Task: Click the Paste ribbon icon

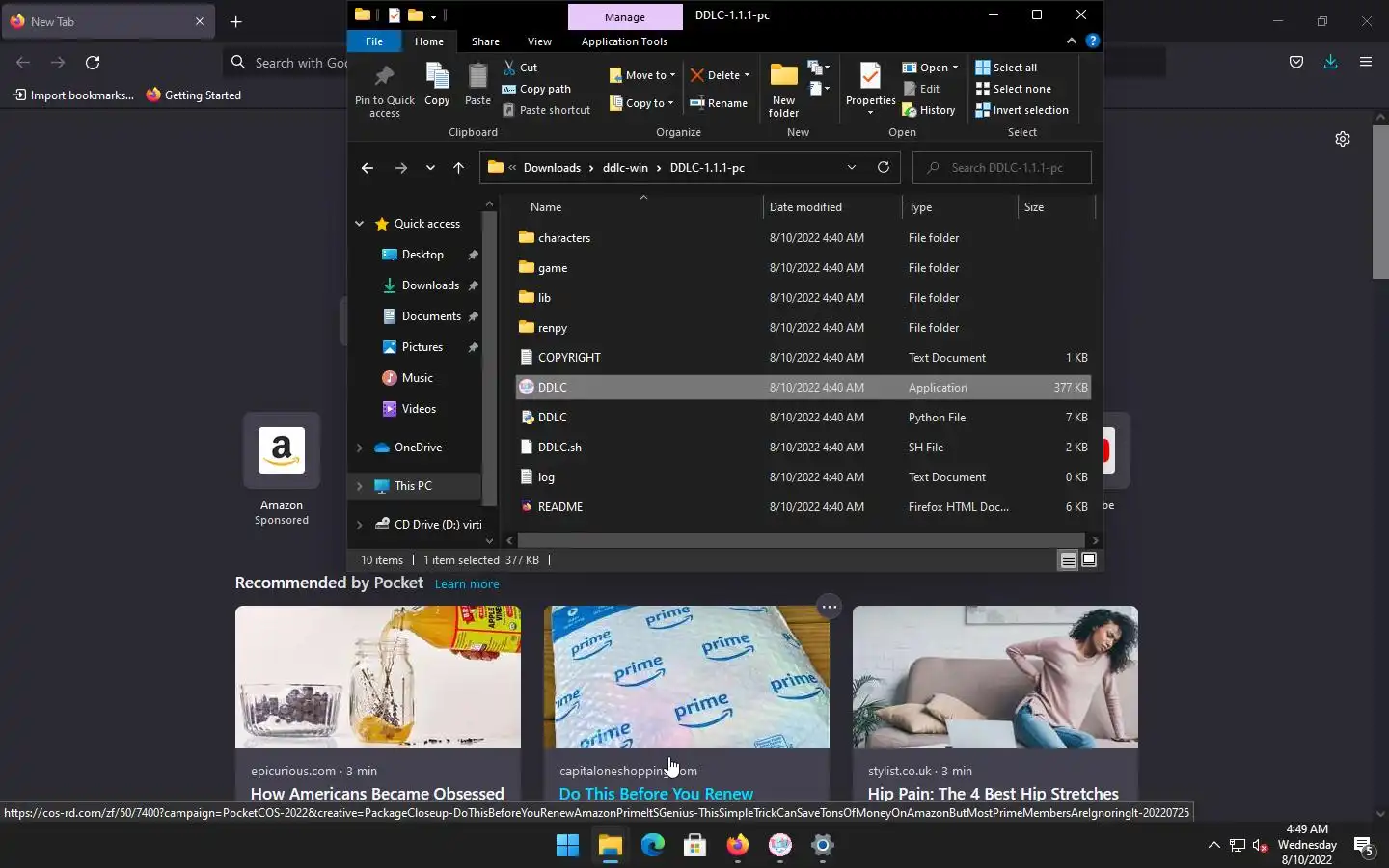Action: coord(477,85)
